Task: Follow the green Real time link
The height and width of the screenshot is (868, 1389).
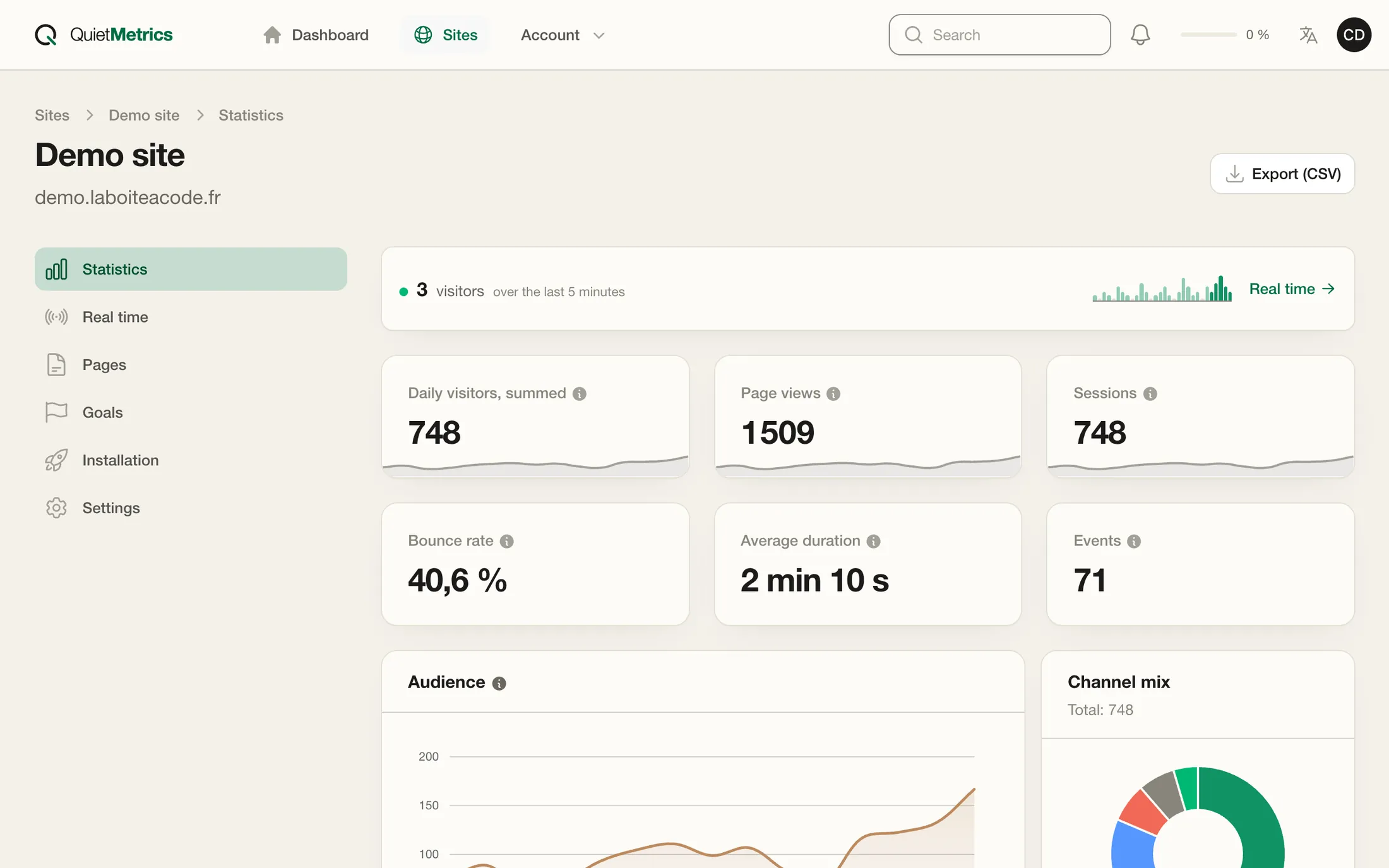Action: 1292,288
